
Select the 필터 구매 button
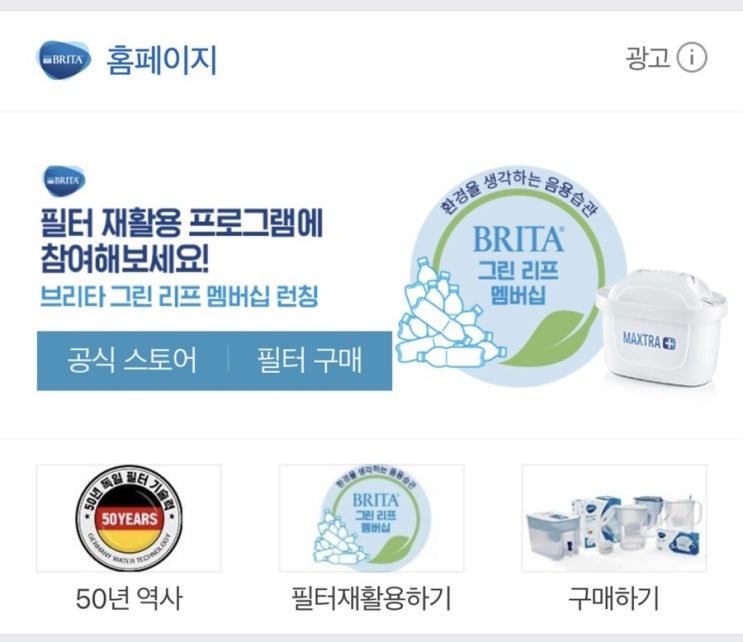click(310, 361)
